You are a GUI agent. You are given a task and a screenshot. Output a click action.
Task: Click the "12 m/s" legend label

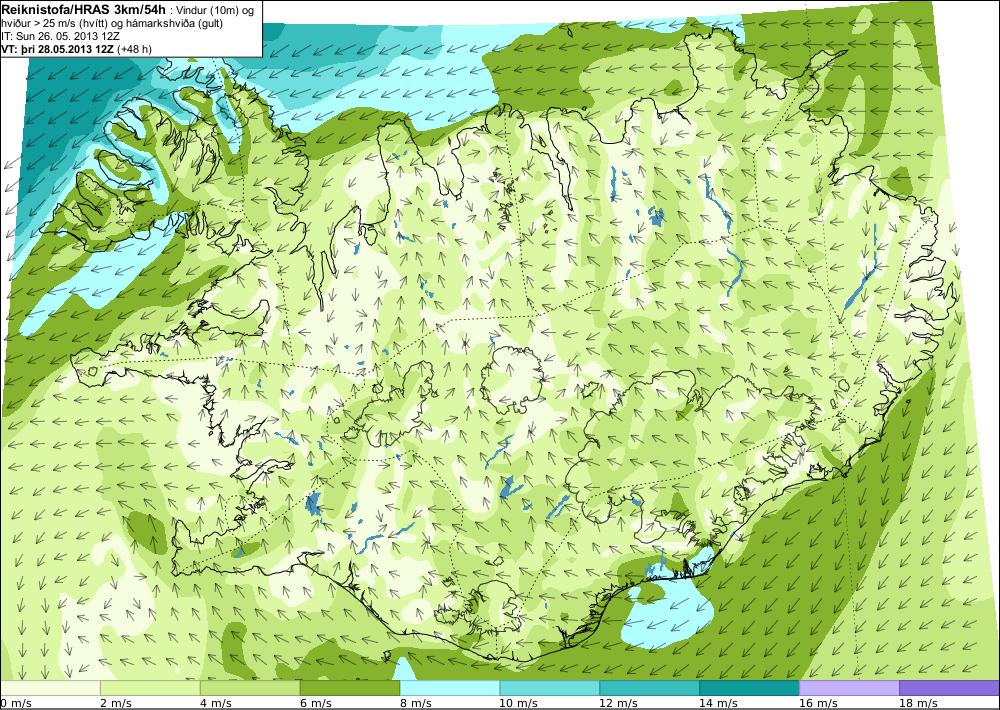point(618,703)
